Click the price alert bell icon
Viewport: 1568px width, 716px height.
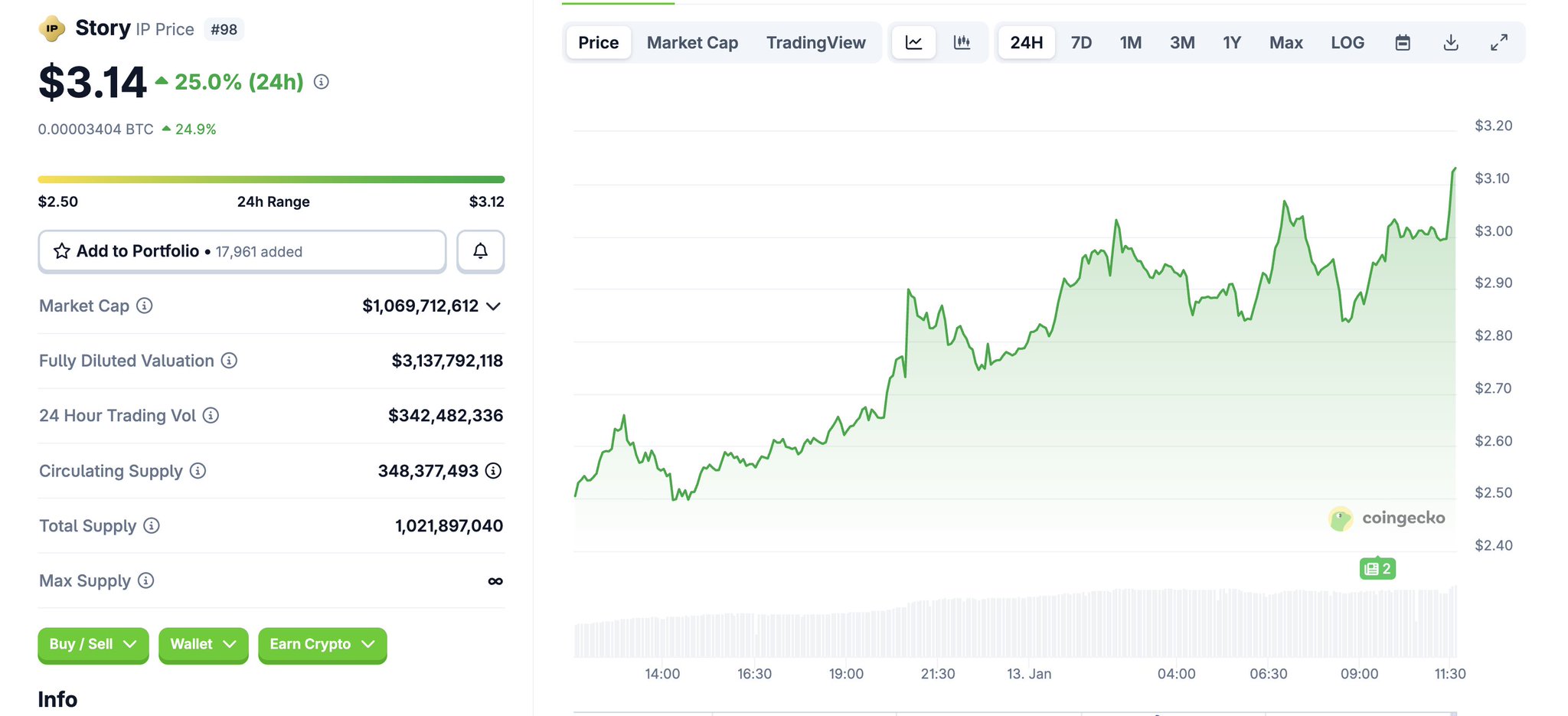480,251
